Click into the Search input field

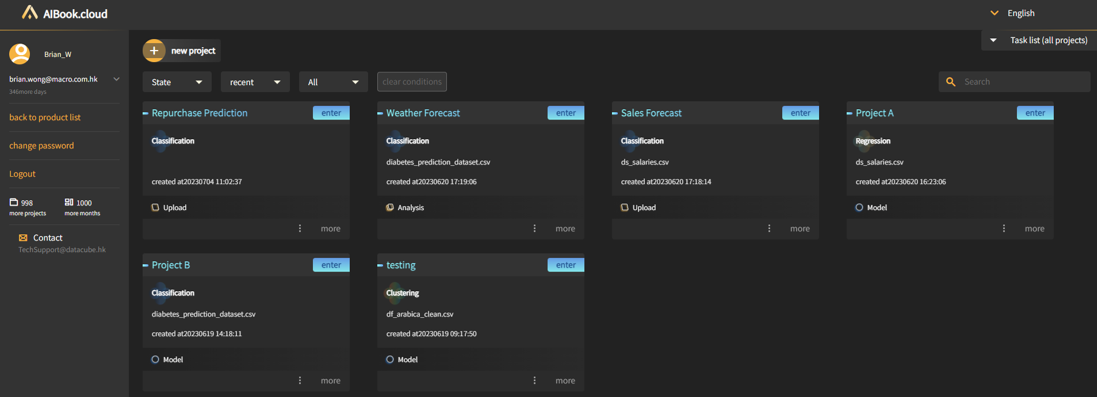point(1014,82)
